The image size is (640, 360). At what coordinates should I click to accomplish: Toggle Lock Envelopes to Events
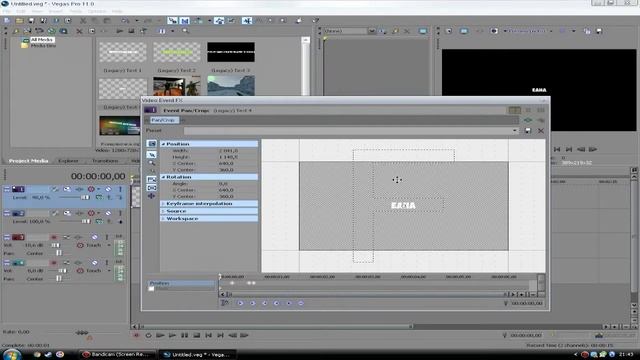pos(220,20)
